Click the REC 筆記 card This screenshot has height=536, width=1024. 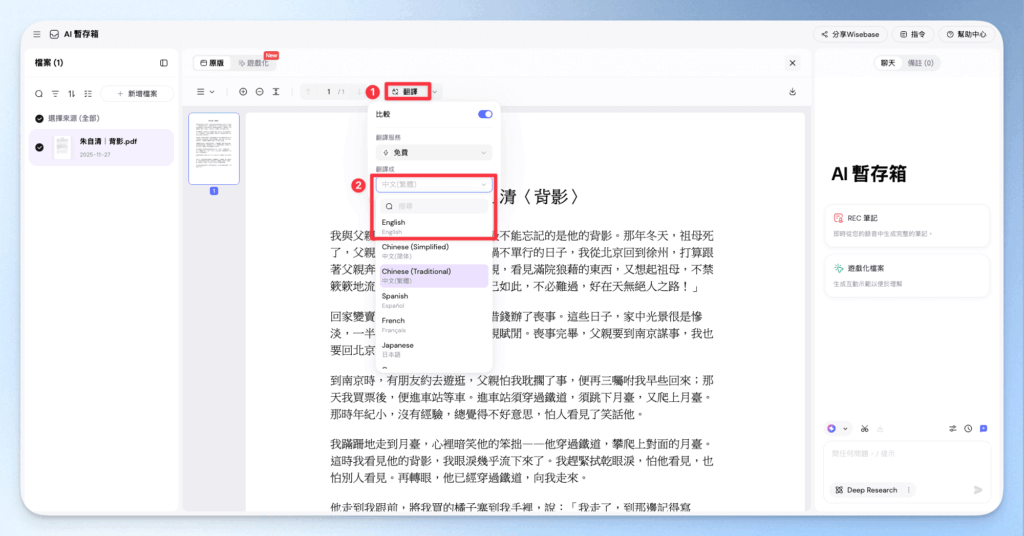907,225
